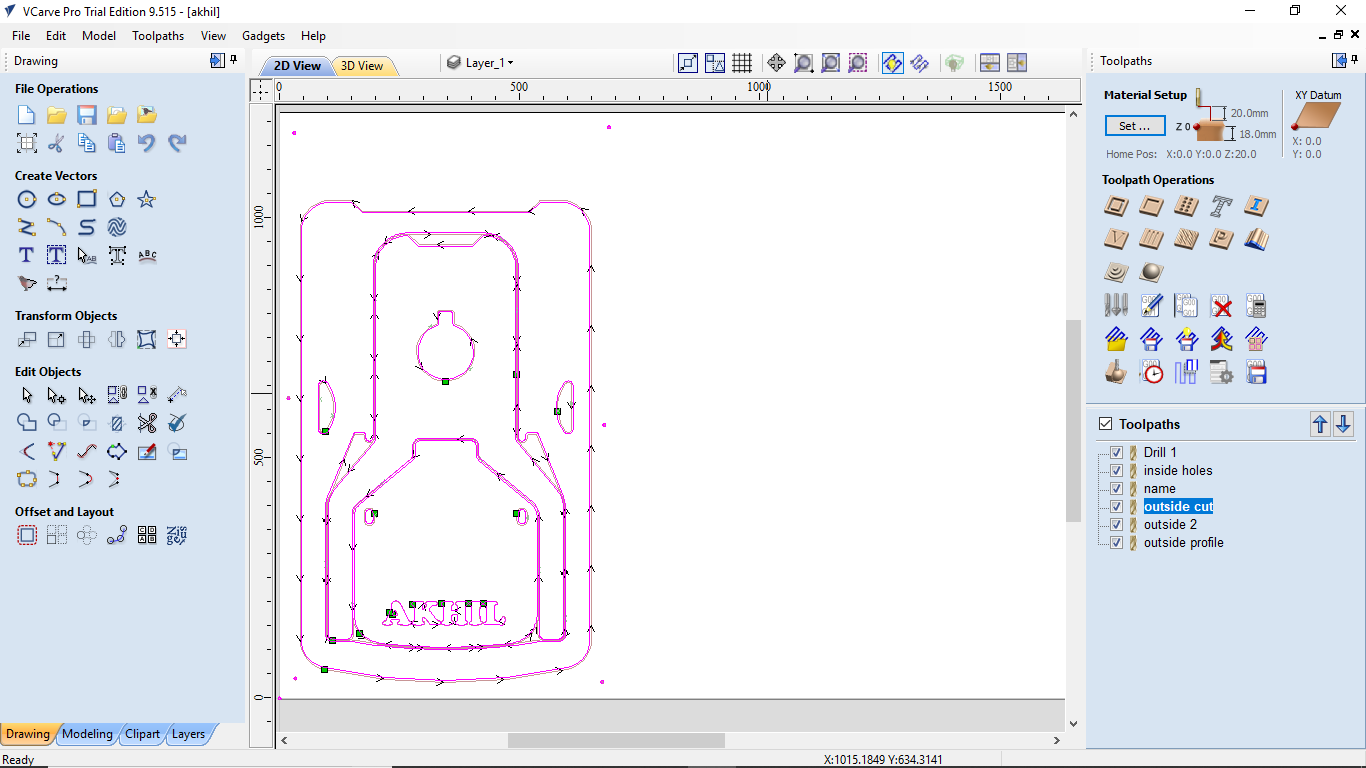
Task: Select the Drill 1 toolpath
Action: pos(1160,453)
